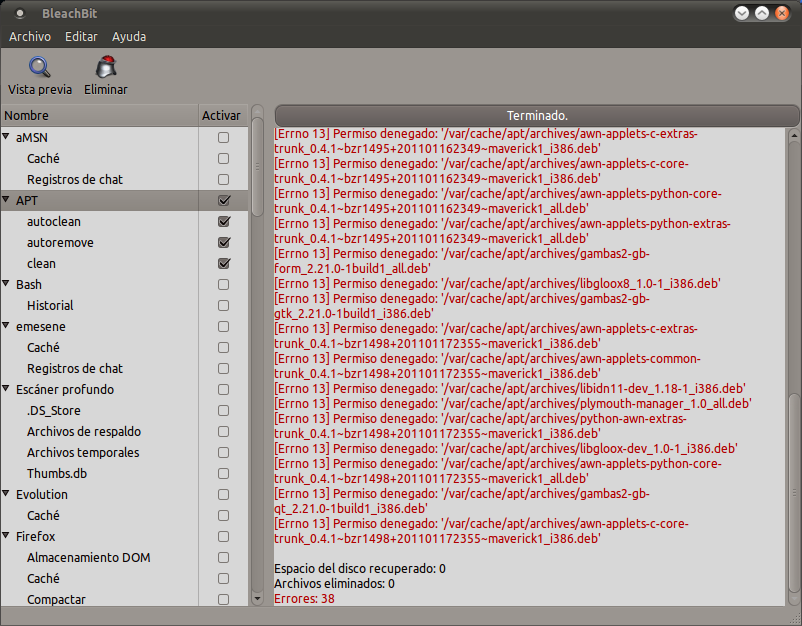Click the Terminado progress bar
Screen dimensions: 802x626
[537, 116]
